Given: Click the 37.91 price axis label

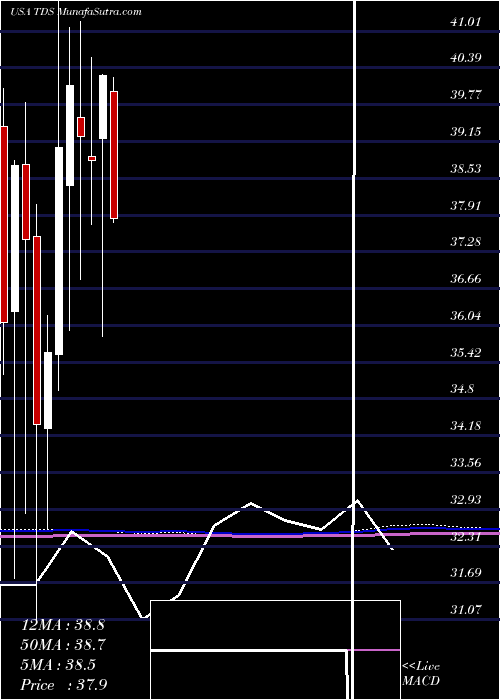Looking at the screenshot, I should [466, 206].
